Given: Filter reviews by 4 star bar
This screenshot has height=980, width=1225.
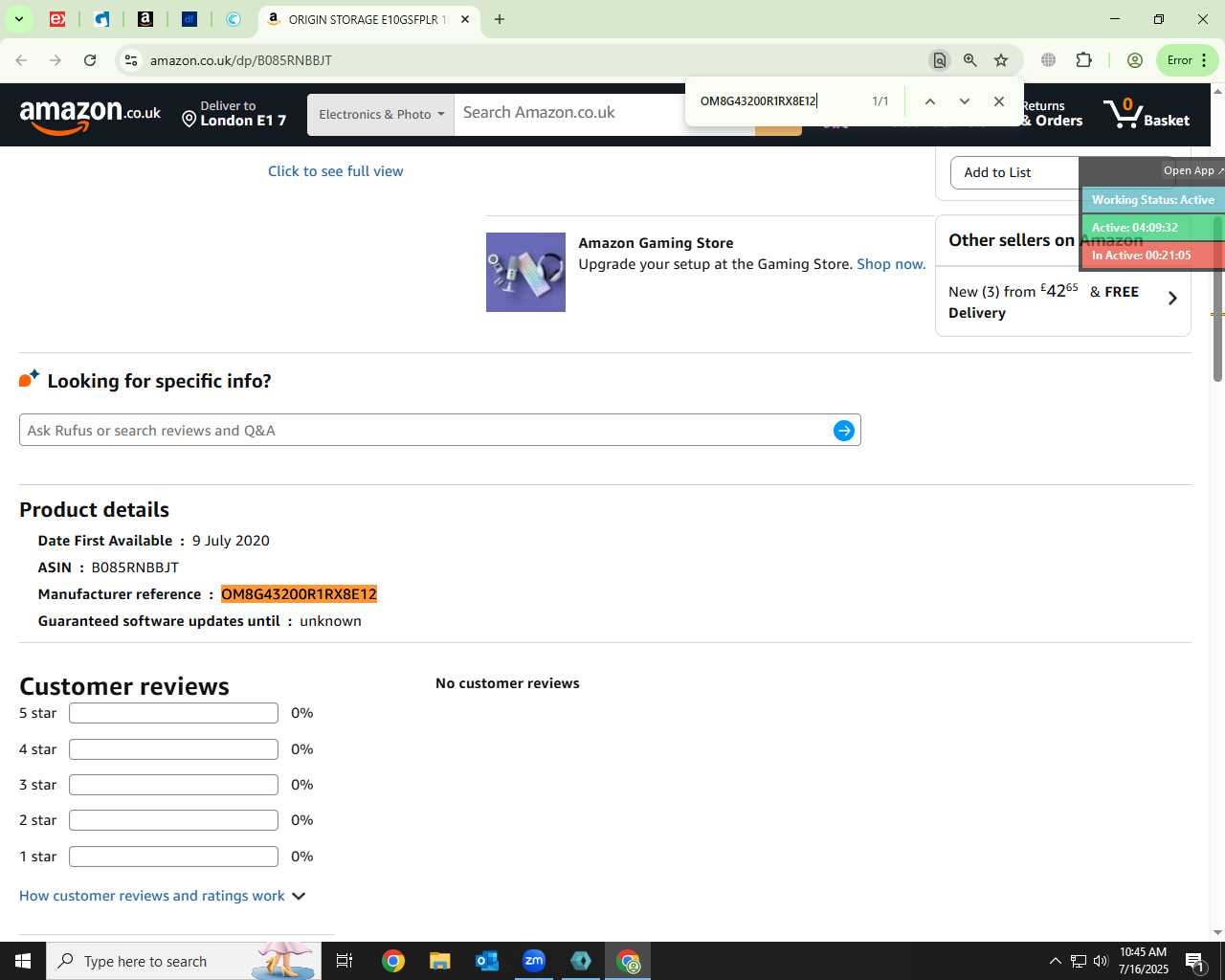Looking at the screenshot, I should (173, 749).
